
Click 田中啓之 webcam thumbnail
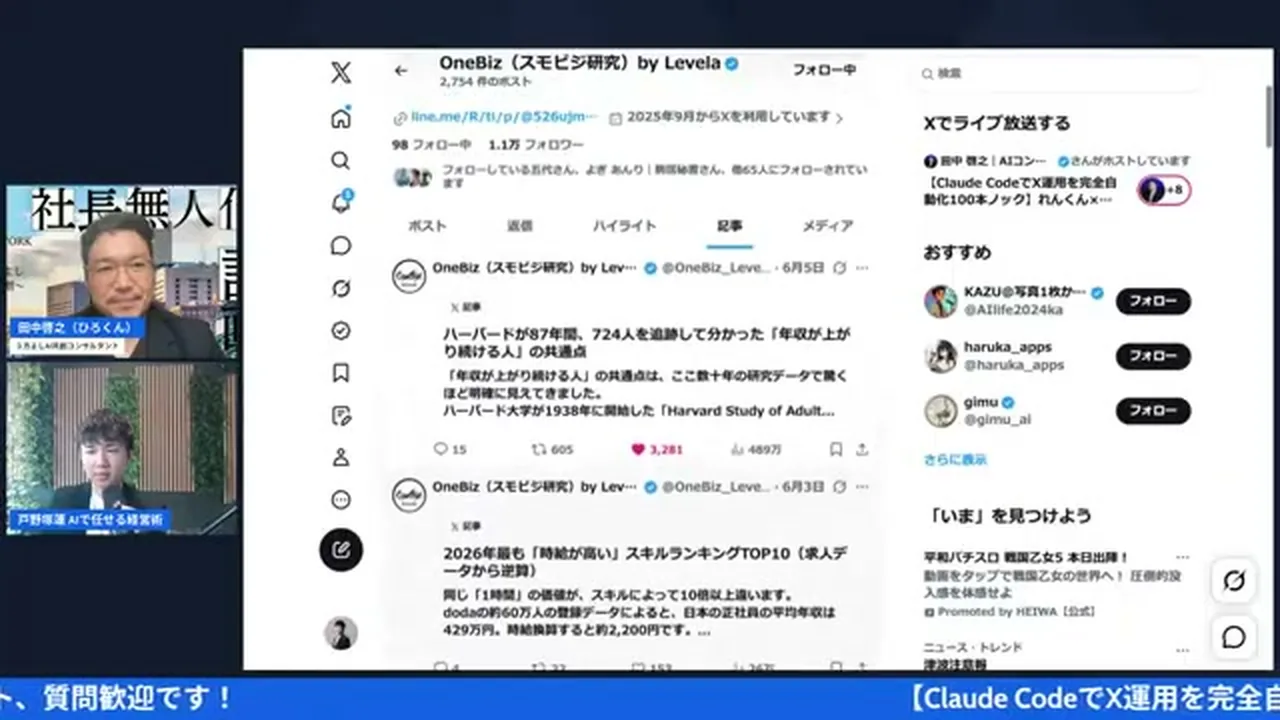tap(122, 271)
